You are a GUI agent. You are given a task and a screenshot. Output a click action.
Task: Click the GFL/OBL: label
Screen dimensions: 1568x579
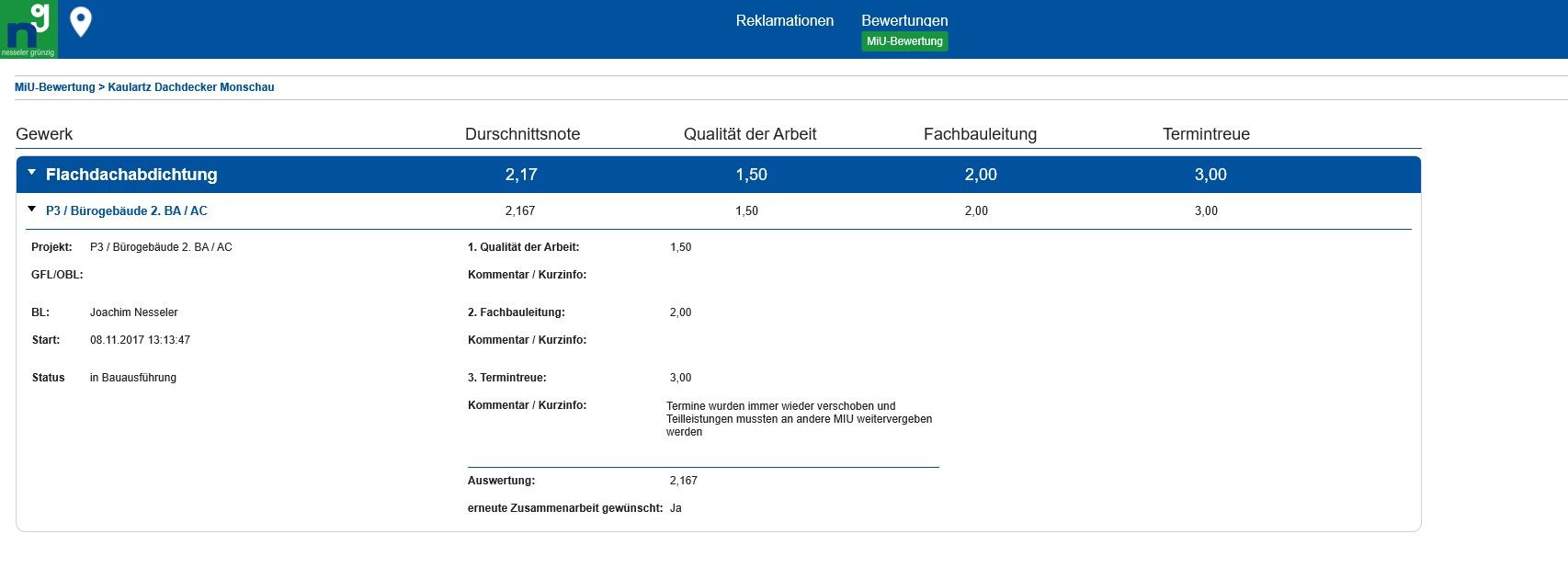point(57,275)
